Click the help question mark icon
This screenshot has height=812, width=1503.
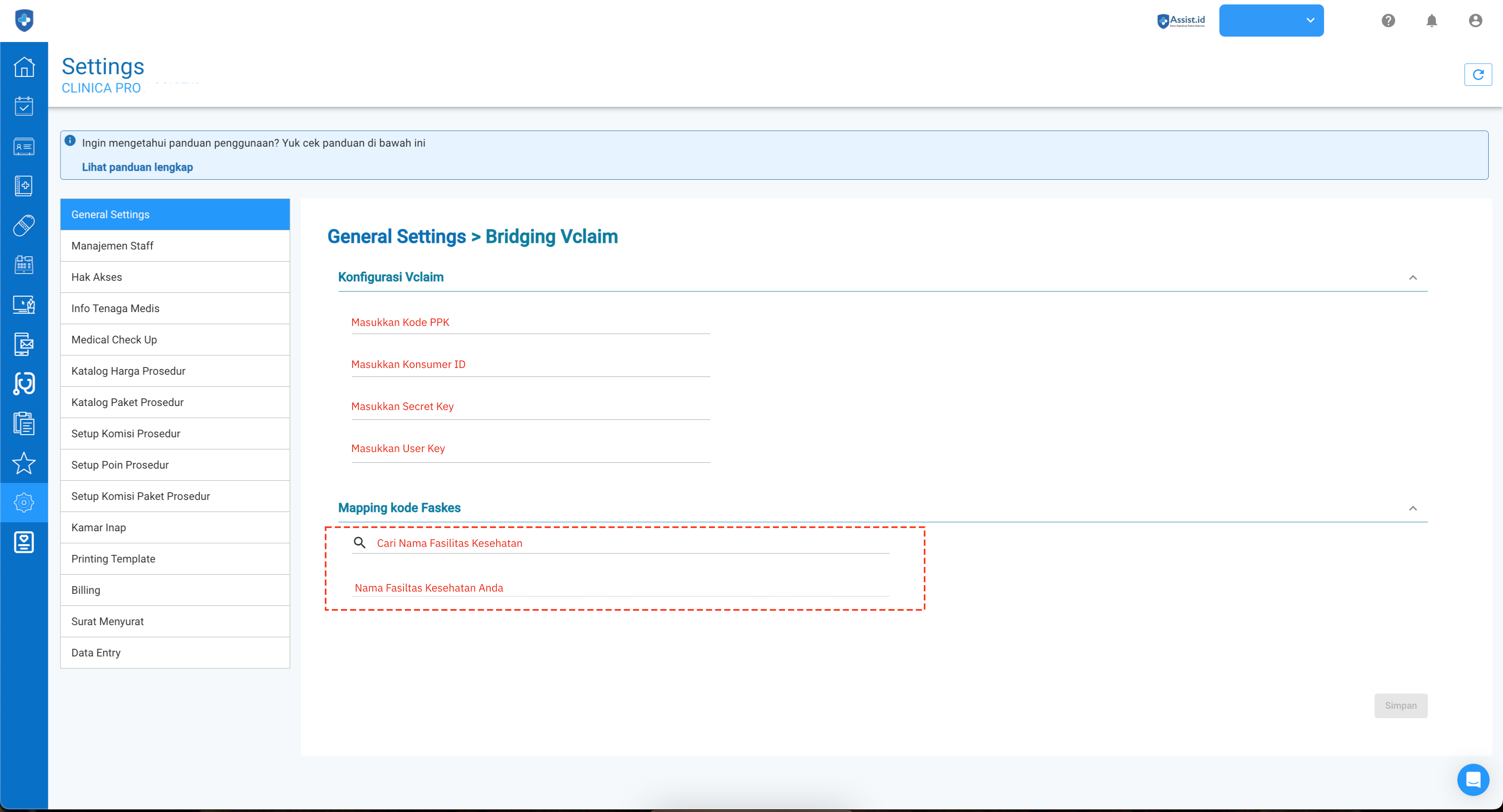coord(1388,21)
